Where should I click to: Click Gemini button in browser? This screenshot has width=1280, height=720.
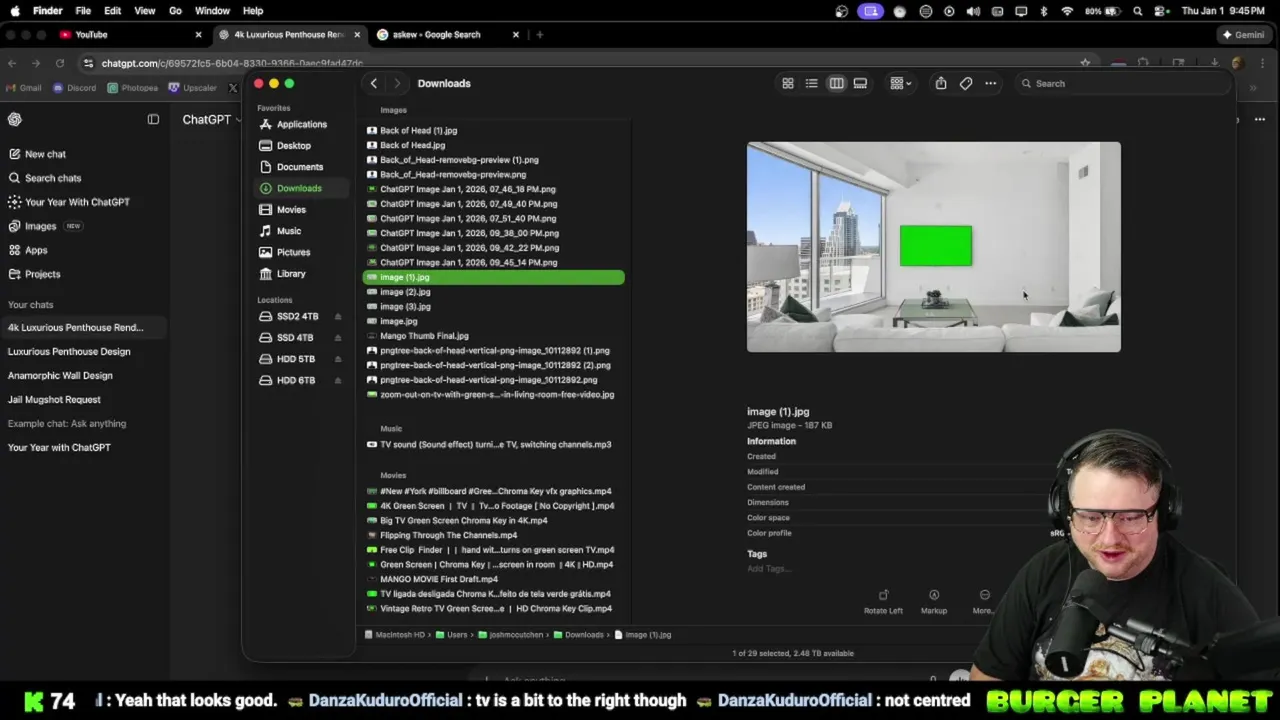[x=1243, y=35]
